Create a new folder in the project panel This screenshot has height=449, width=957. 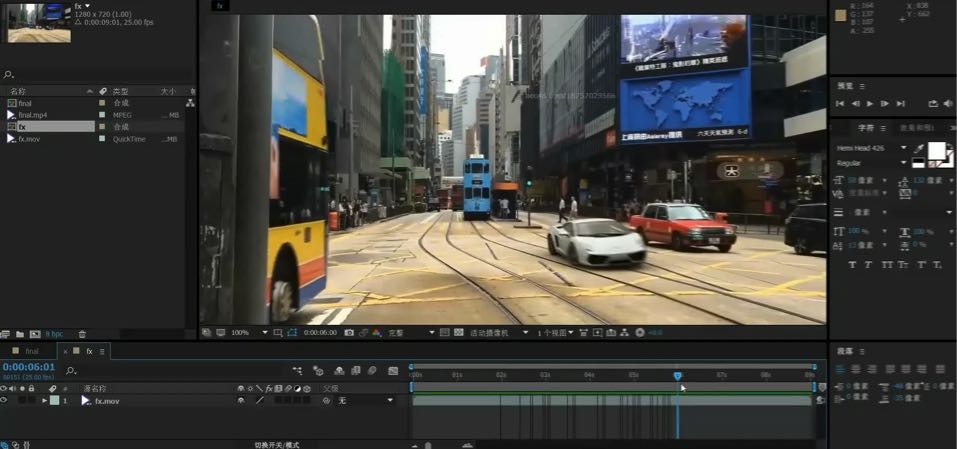click(x=20, y=334)
